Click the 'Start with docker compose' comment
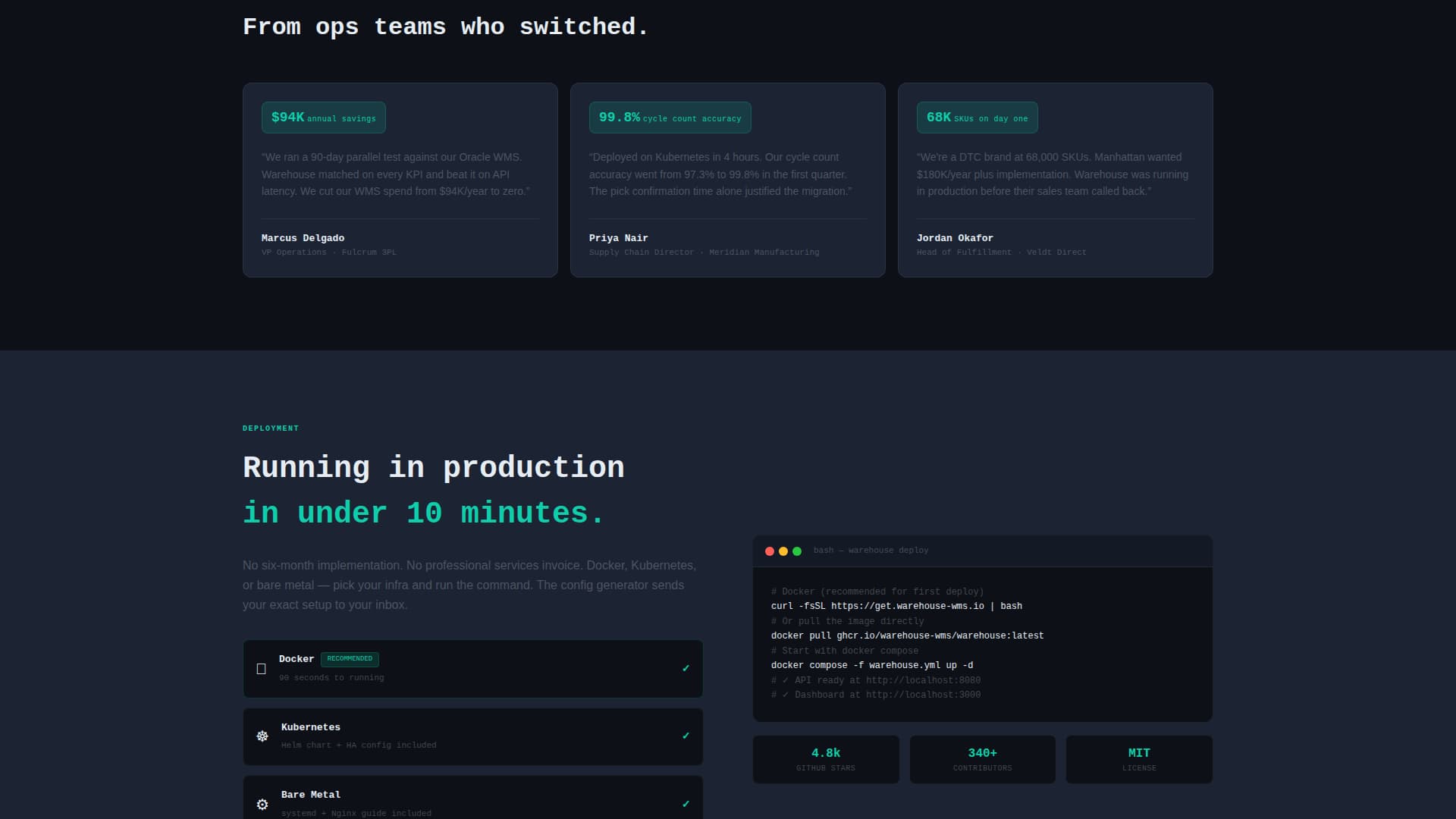The image size is (1456, 819). (845, 651)
